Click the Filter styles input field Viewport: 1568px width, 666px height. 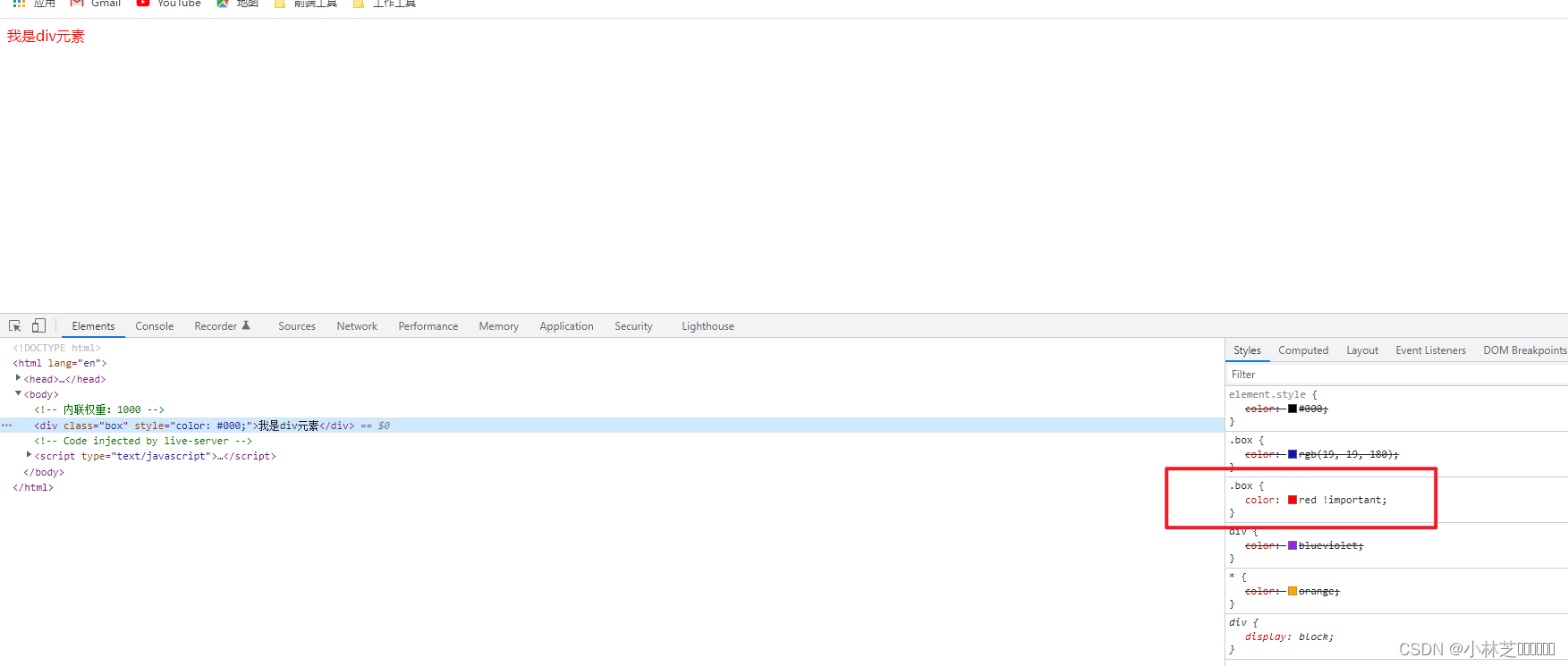(x=1396, y=375)
